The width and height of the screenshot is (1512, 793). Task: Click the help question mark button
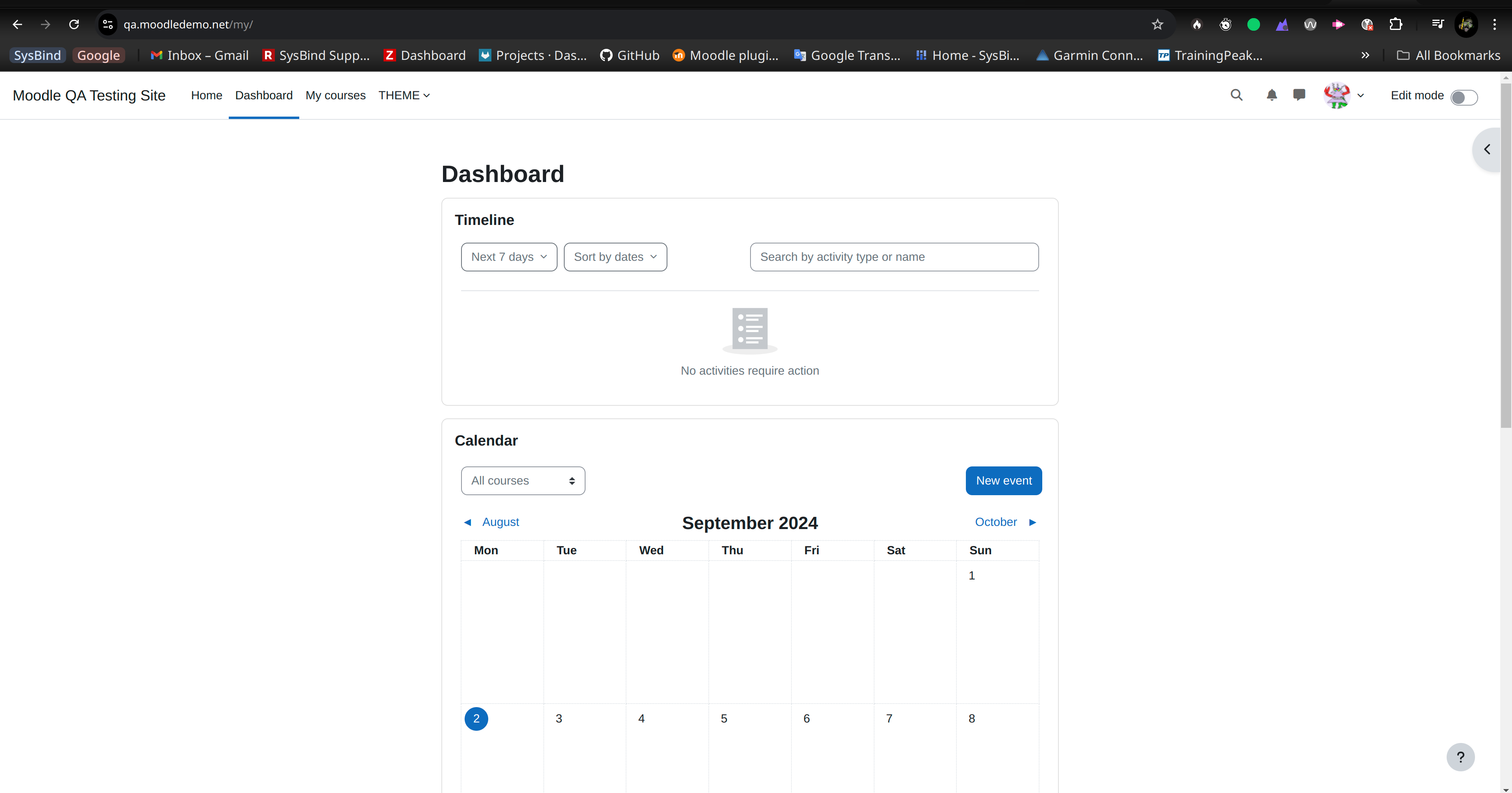[1460, 757]
